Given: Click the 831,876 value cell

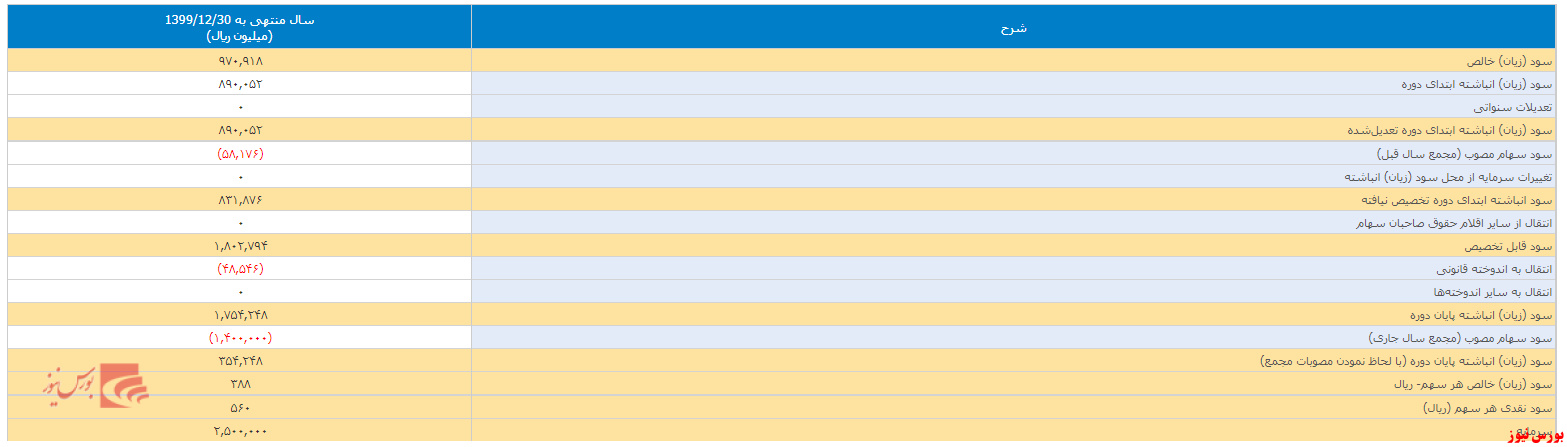Looking at the screenshot, I should [240, 200].
